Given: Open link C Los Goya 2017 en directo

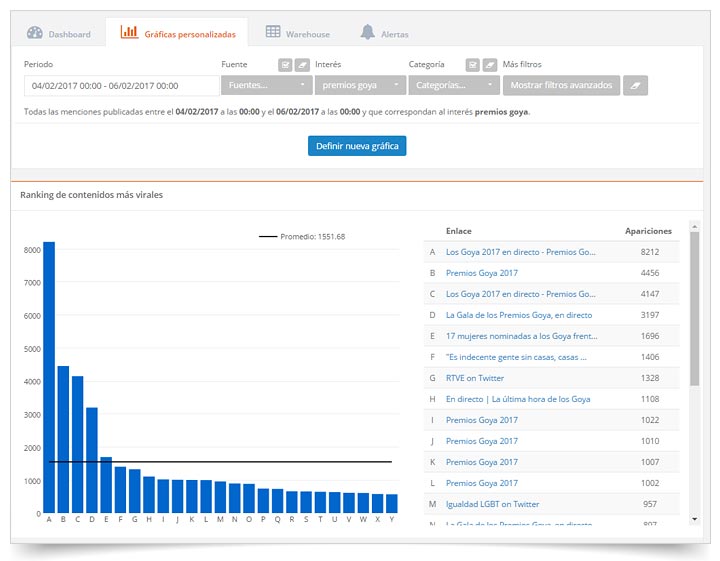Looking at the screenshot, I should click(x=521, y=294).
